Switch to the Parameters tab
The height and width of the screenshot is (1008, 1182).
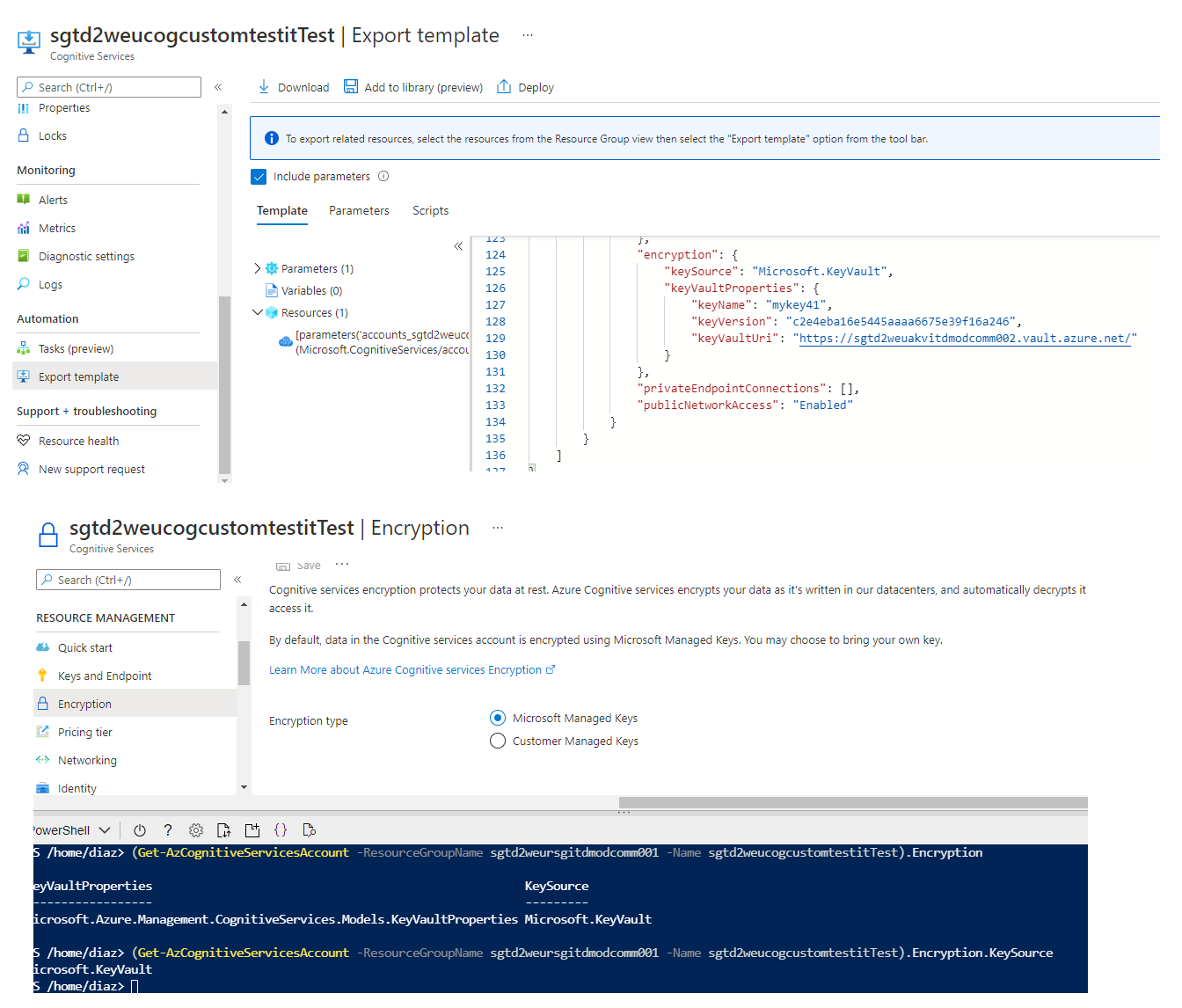pyautogui.click(x=359, y=210)
